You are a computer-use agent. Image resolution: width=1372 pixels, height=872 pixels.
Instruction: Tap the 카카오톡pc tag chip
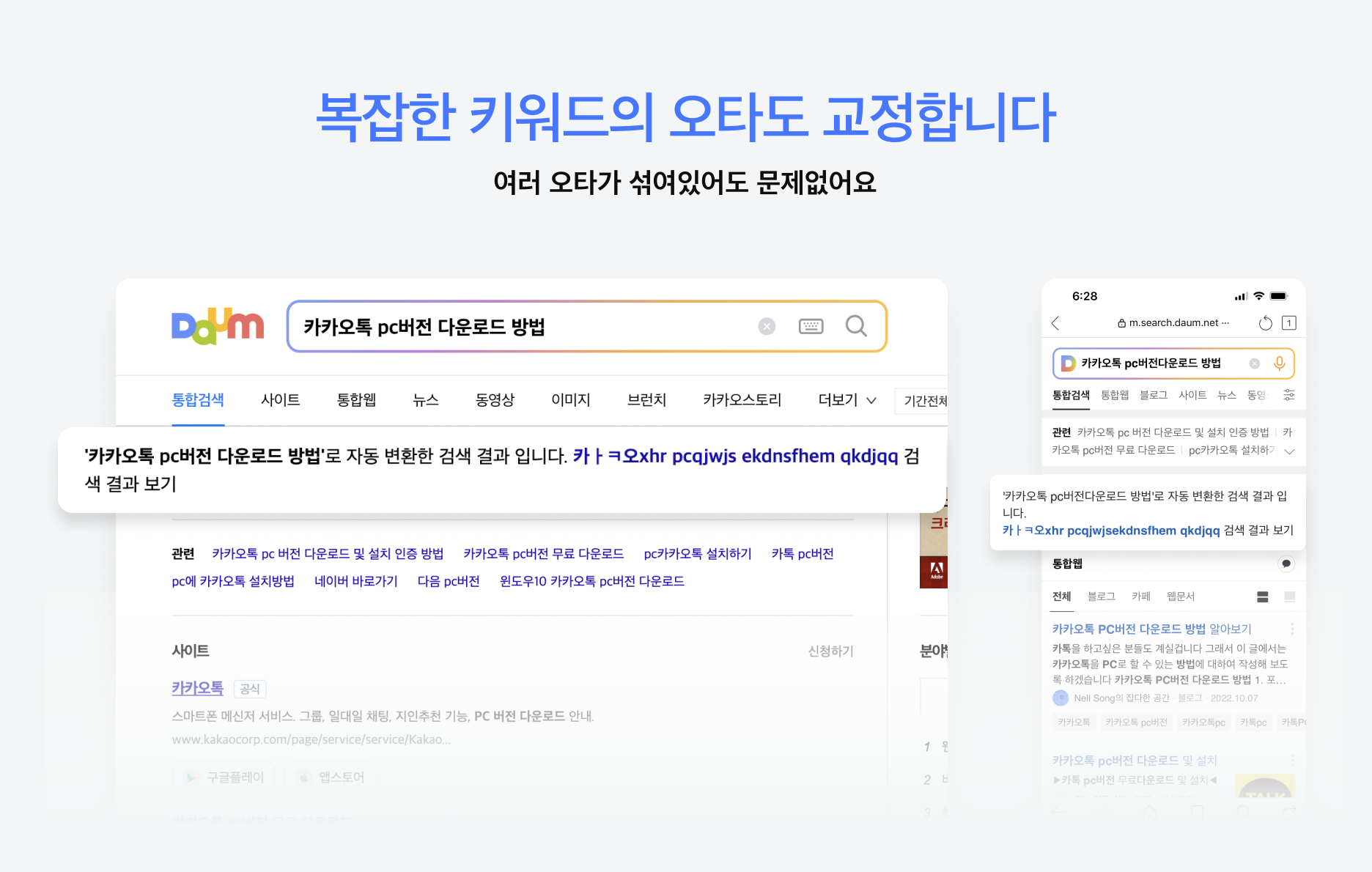pos(1203,723)
